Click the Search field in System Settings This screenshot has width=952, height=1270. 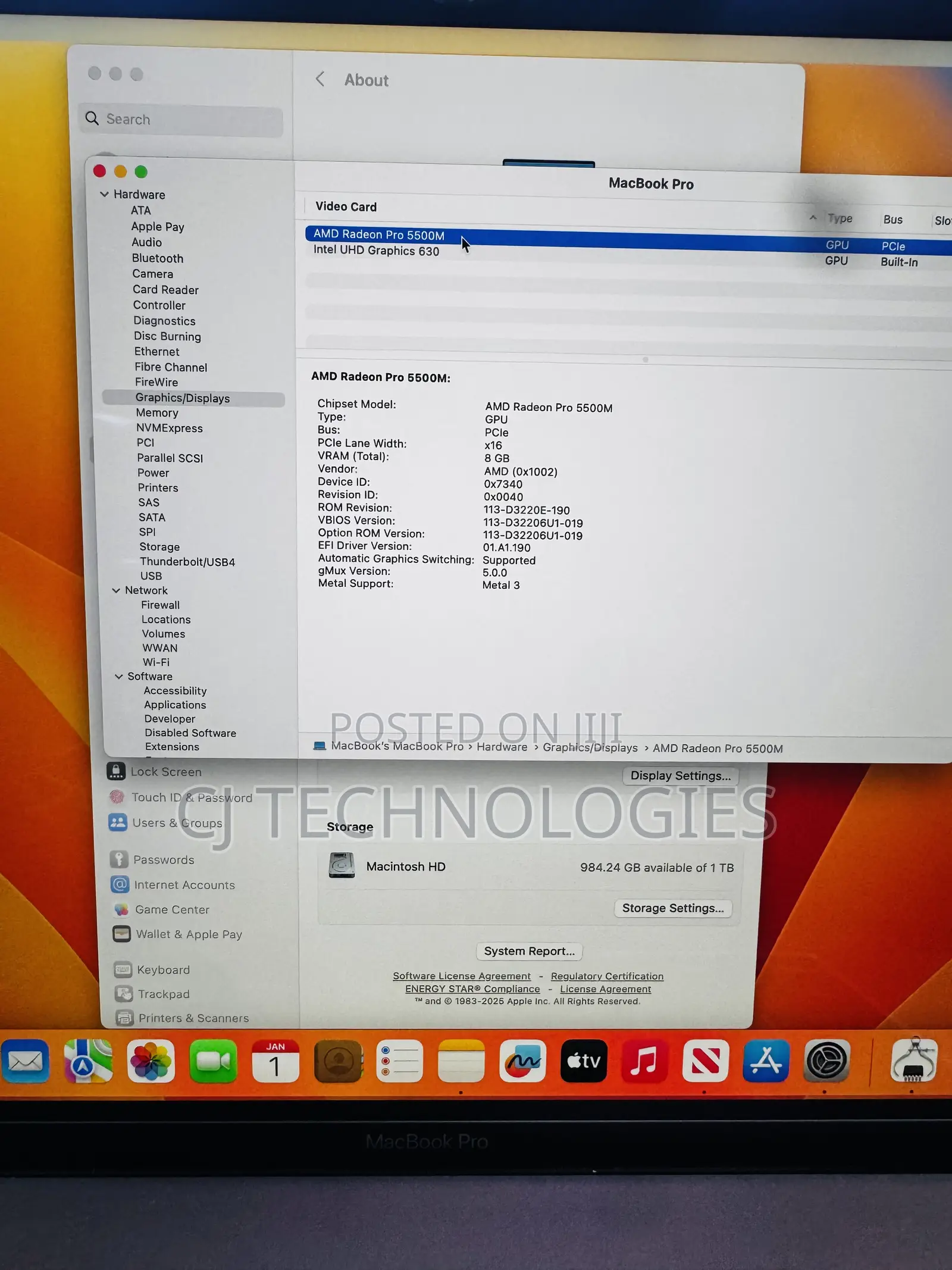coord(181,120)
